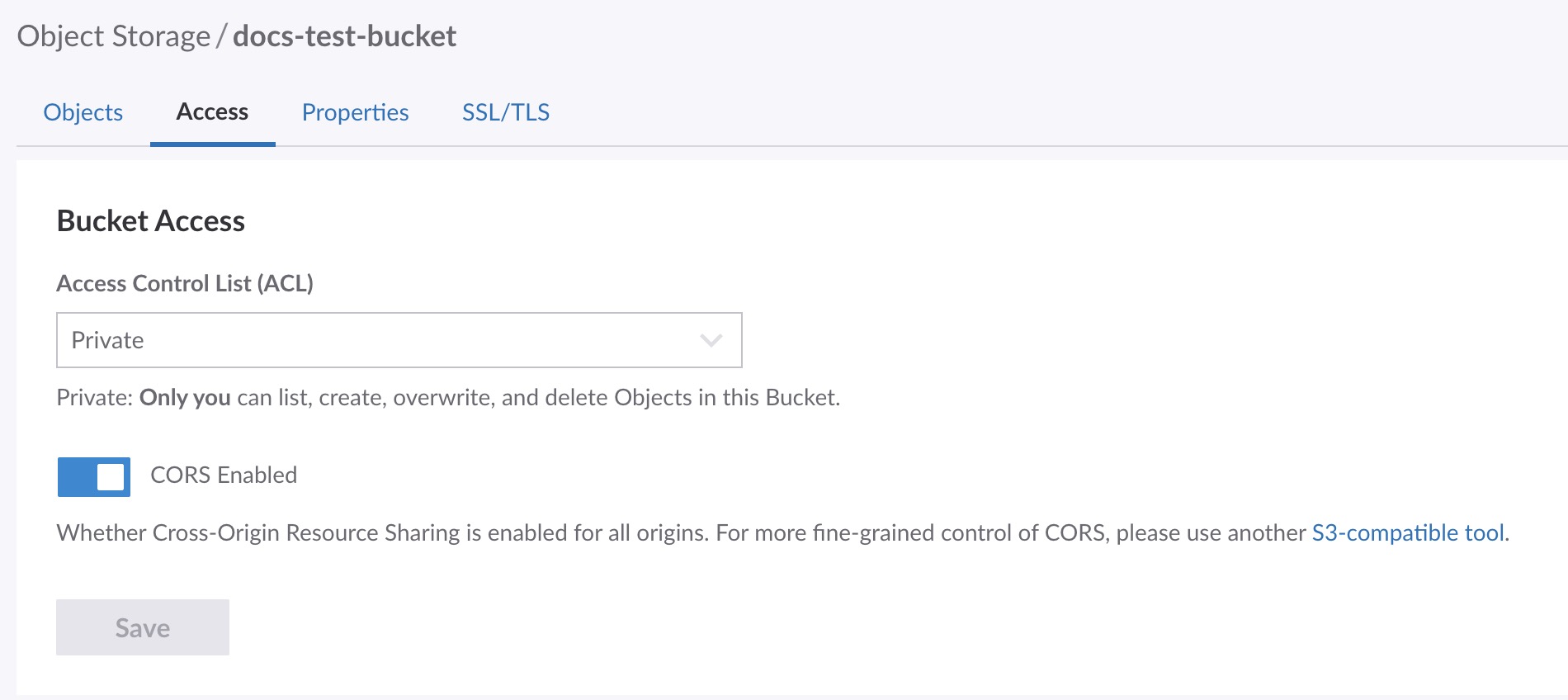Click the breadcrumb slash separator

221,36
